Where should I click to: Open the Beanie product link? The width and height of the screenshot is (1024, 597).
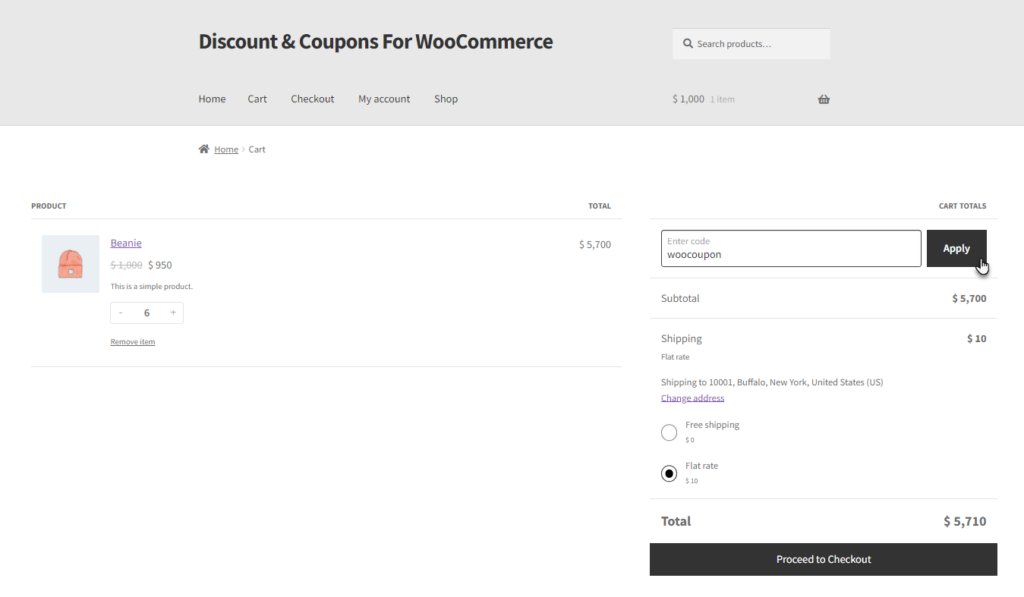click(x=126, y=243)
